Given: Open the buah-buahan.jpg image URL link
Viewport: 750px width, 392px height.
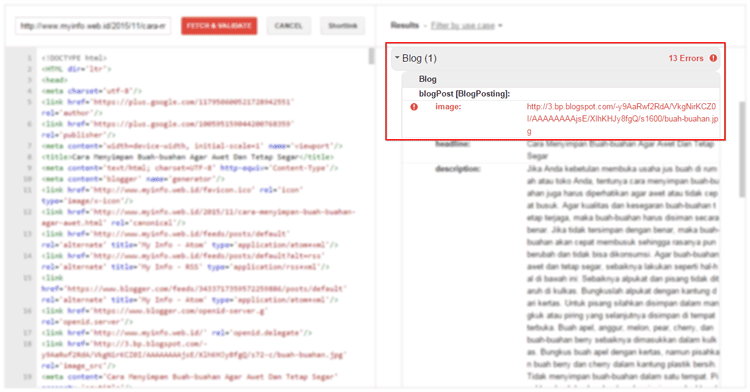Looking at the screenshot, I should (622, 119).
